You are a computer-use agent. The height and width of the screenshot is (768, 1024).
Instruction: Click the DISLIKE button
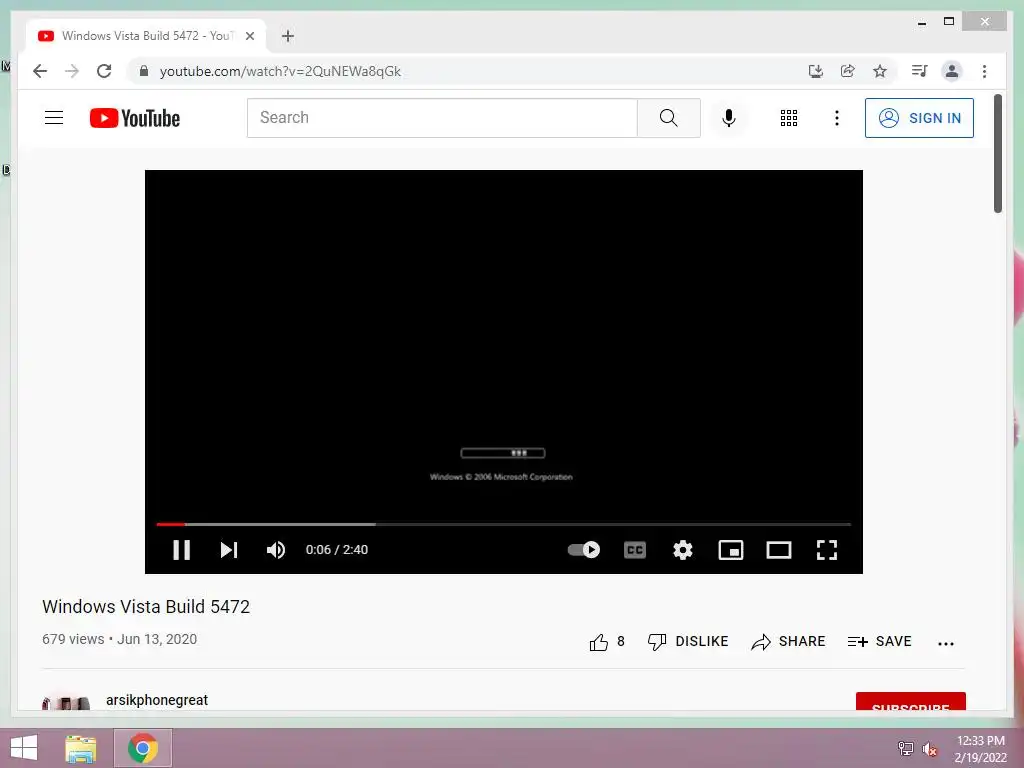pyautogui.click(x=688, y=642)
